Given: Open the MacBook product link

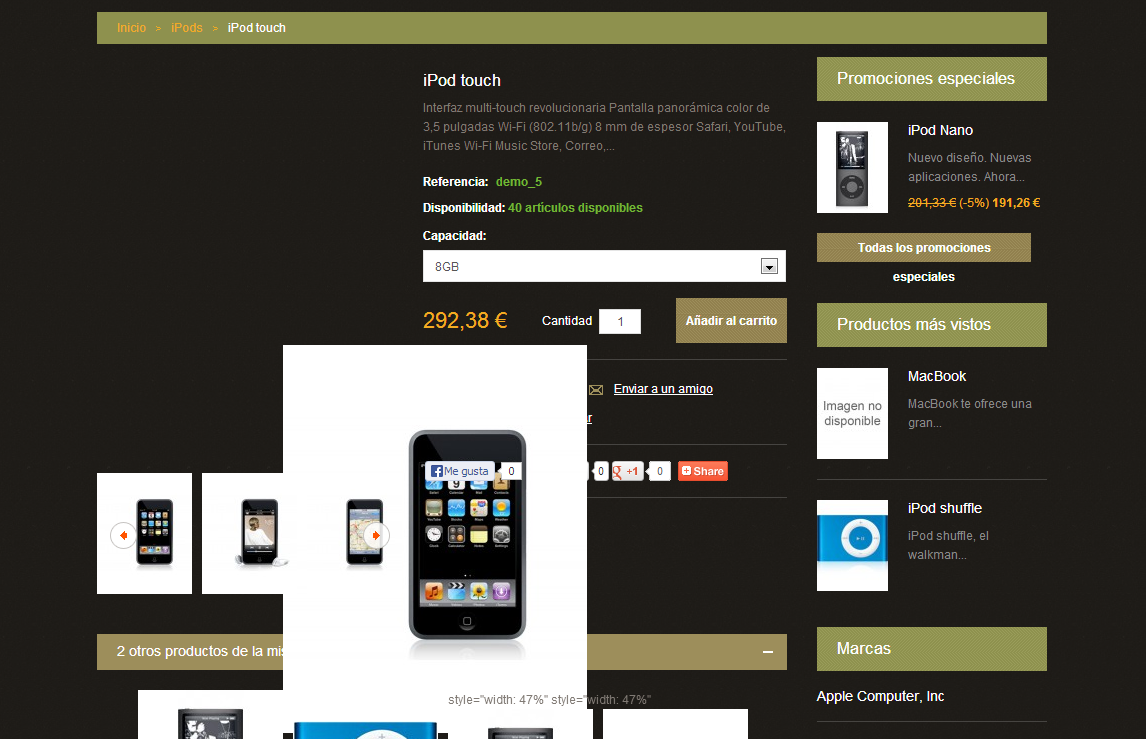Looking at the screenshot, I should point(937,376).
